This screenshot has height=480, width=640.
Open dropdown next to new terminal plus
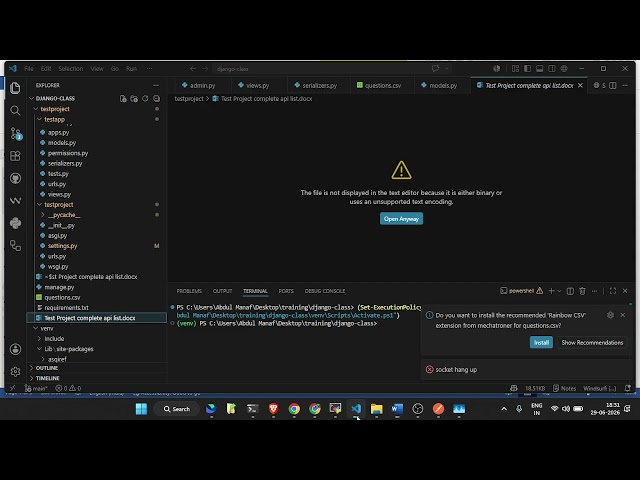click(x=559, y=291)
